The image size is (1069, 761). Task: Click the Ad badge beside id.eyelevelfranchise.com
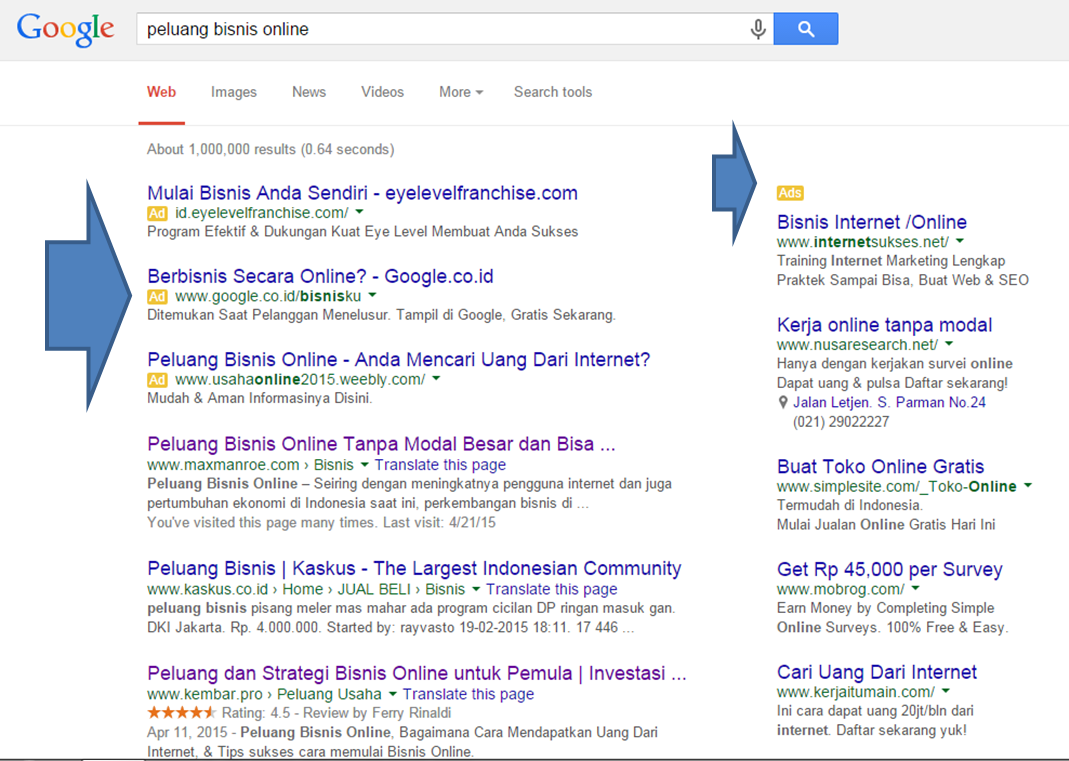(157, 213)
